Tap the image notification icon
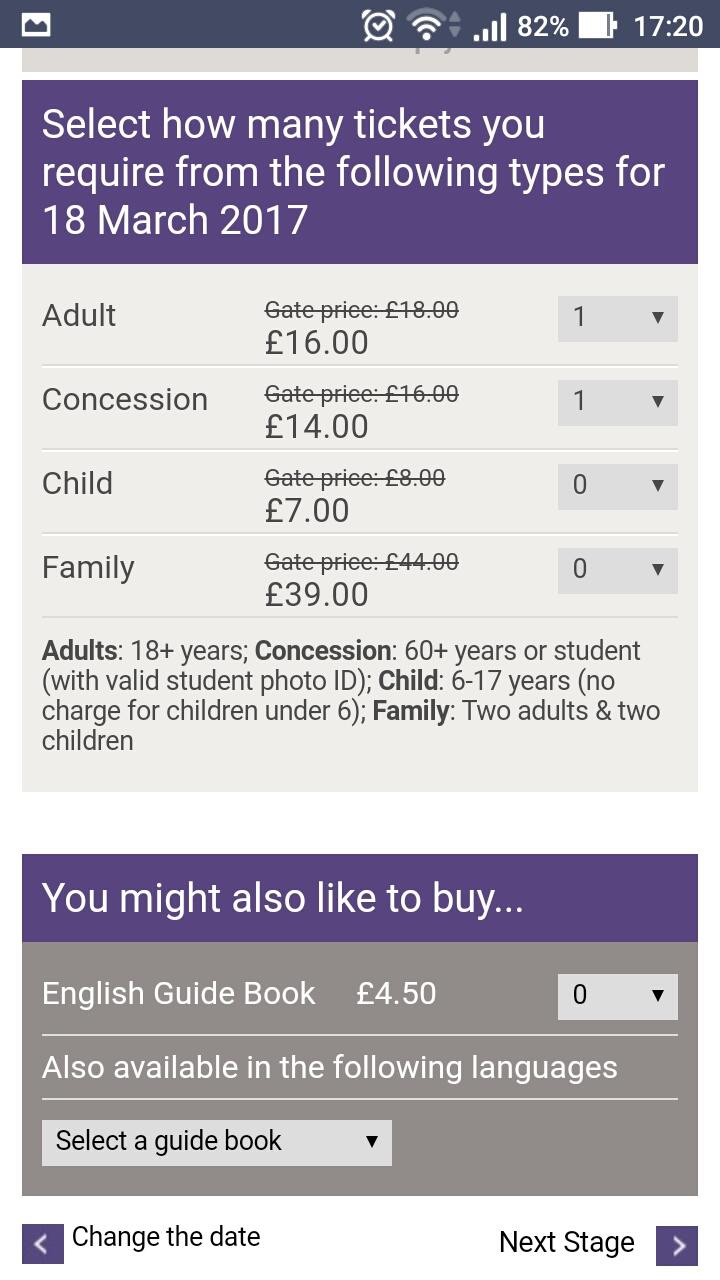Image resolution: width=720 pixels, height=1280 pixels. [36, 25]
